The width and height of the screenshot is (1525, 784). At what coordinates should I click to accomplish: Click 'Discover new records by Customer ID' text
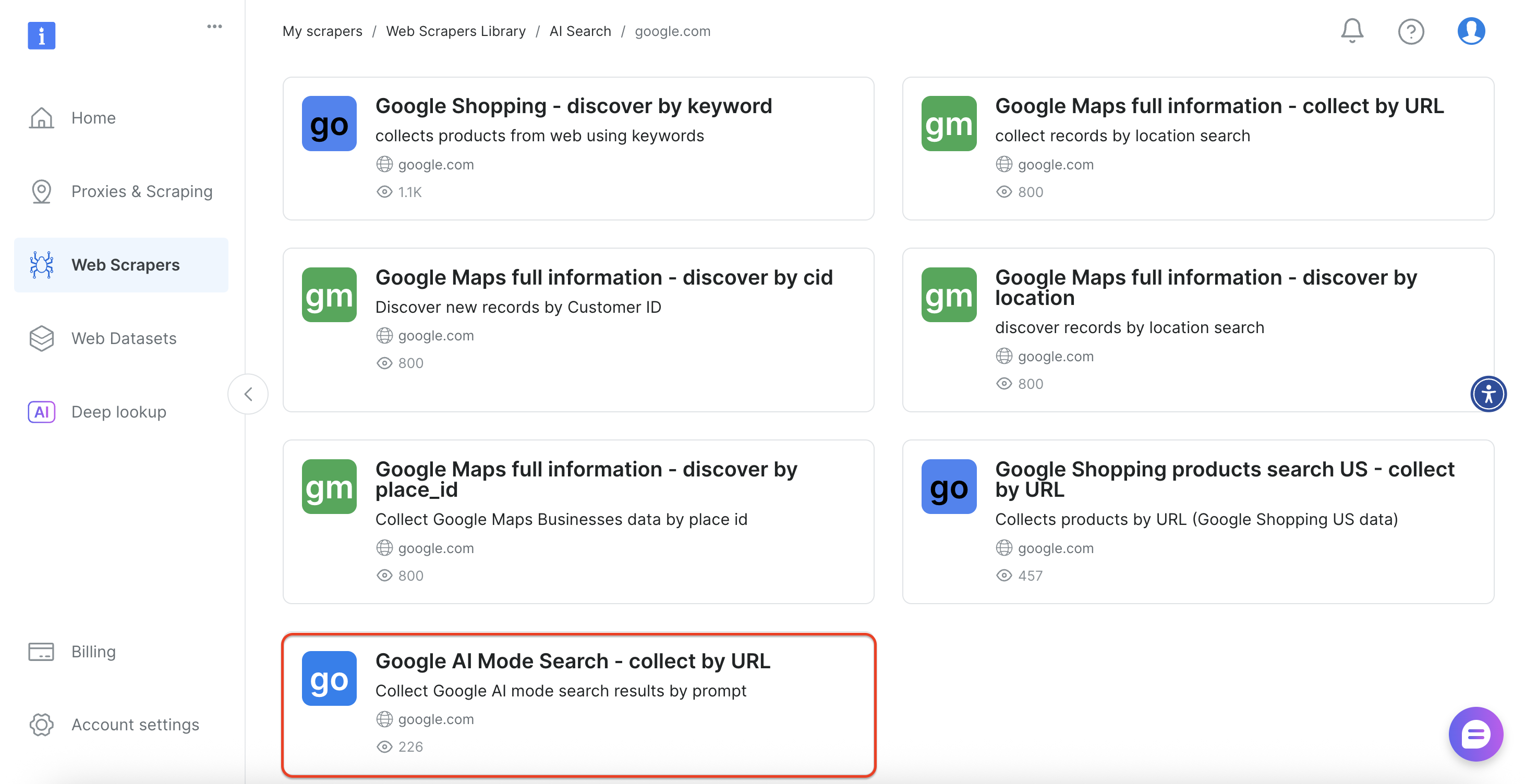click(x=518, y=307)
